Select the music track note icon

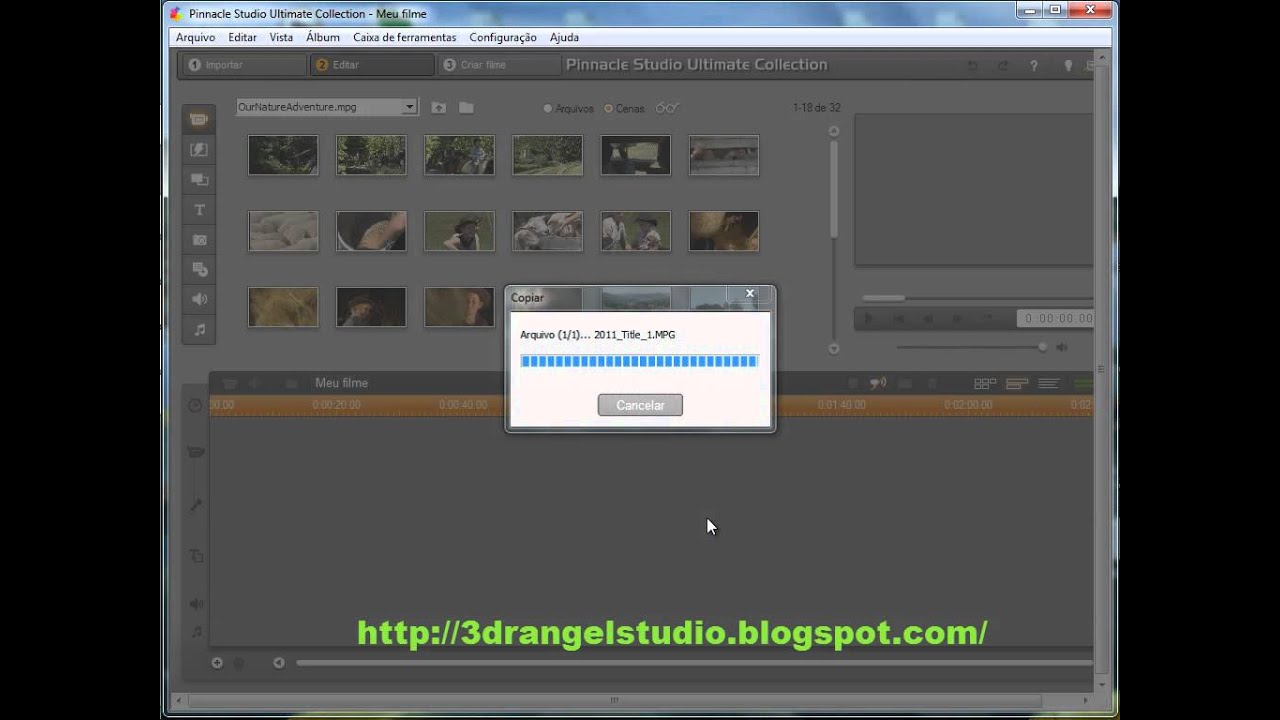click(196, 632)
